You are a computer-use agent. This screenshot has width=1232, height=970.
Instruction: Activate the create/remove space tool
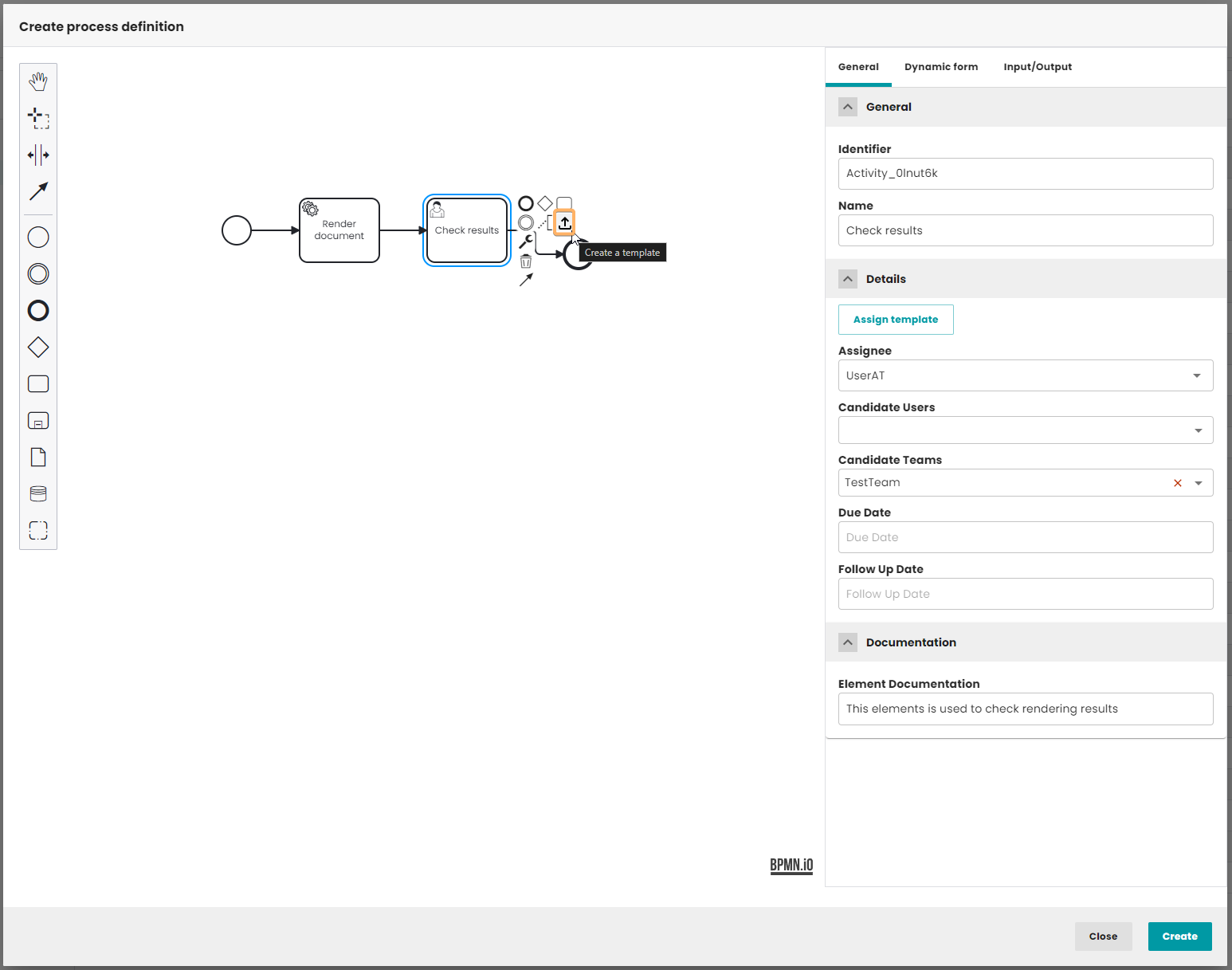38,155
